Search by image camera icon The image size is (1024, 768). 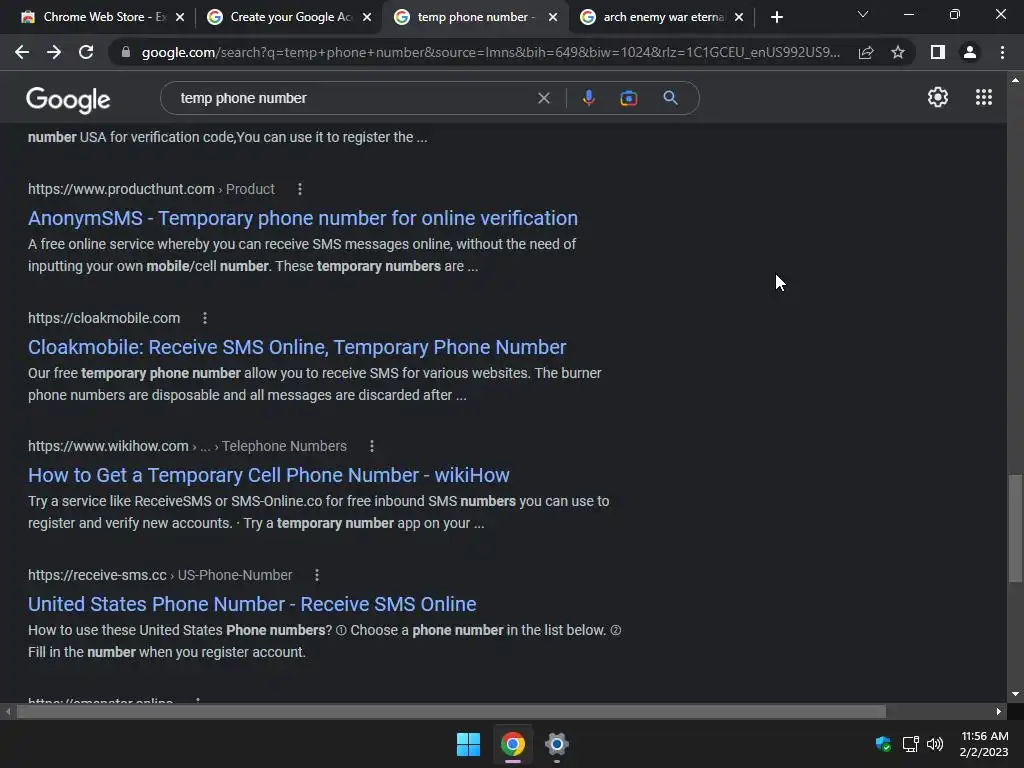628,98
